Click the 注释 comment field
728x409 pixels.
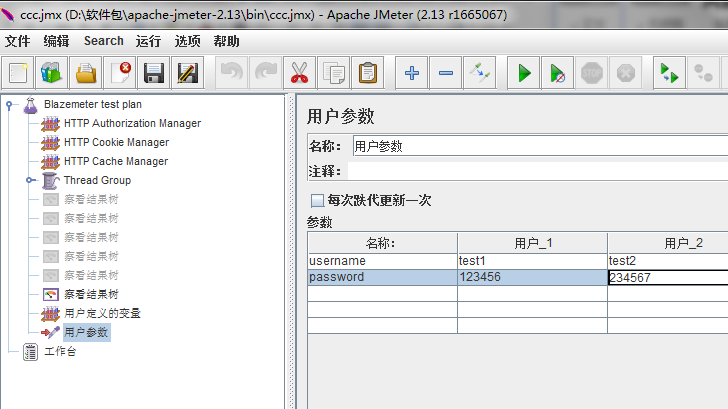pyautogui.click(x=538, y=171)
